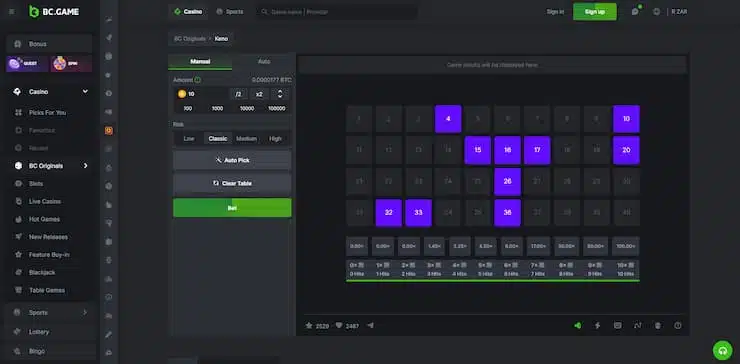This screenshot has height=364, width=740.
Task: Click the game search field
Action: pyautogui.click(x=337, y=12)
